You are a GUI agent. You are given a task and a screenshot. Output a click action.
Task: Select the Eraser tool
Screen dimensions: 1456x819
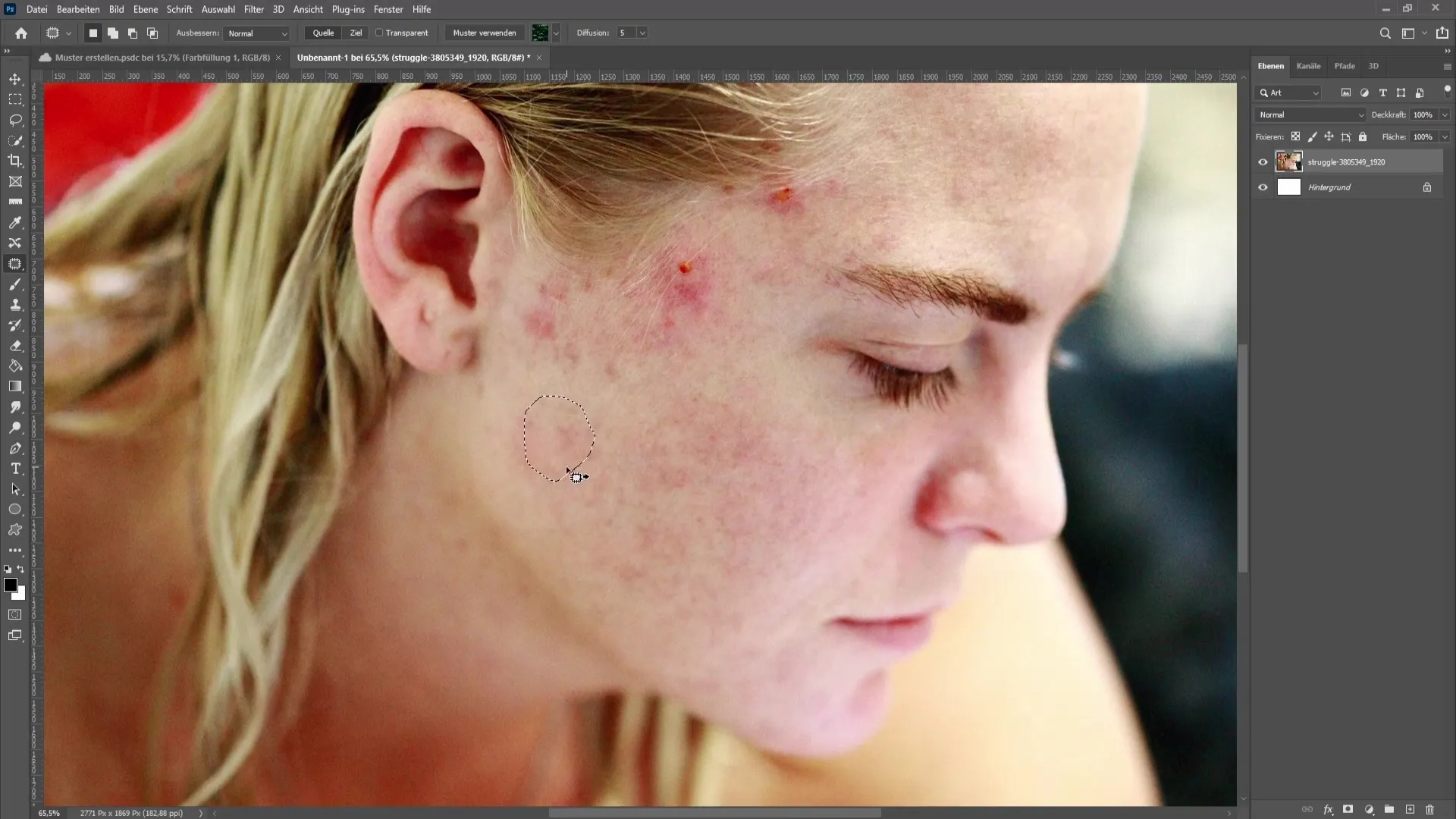[15, 345]
